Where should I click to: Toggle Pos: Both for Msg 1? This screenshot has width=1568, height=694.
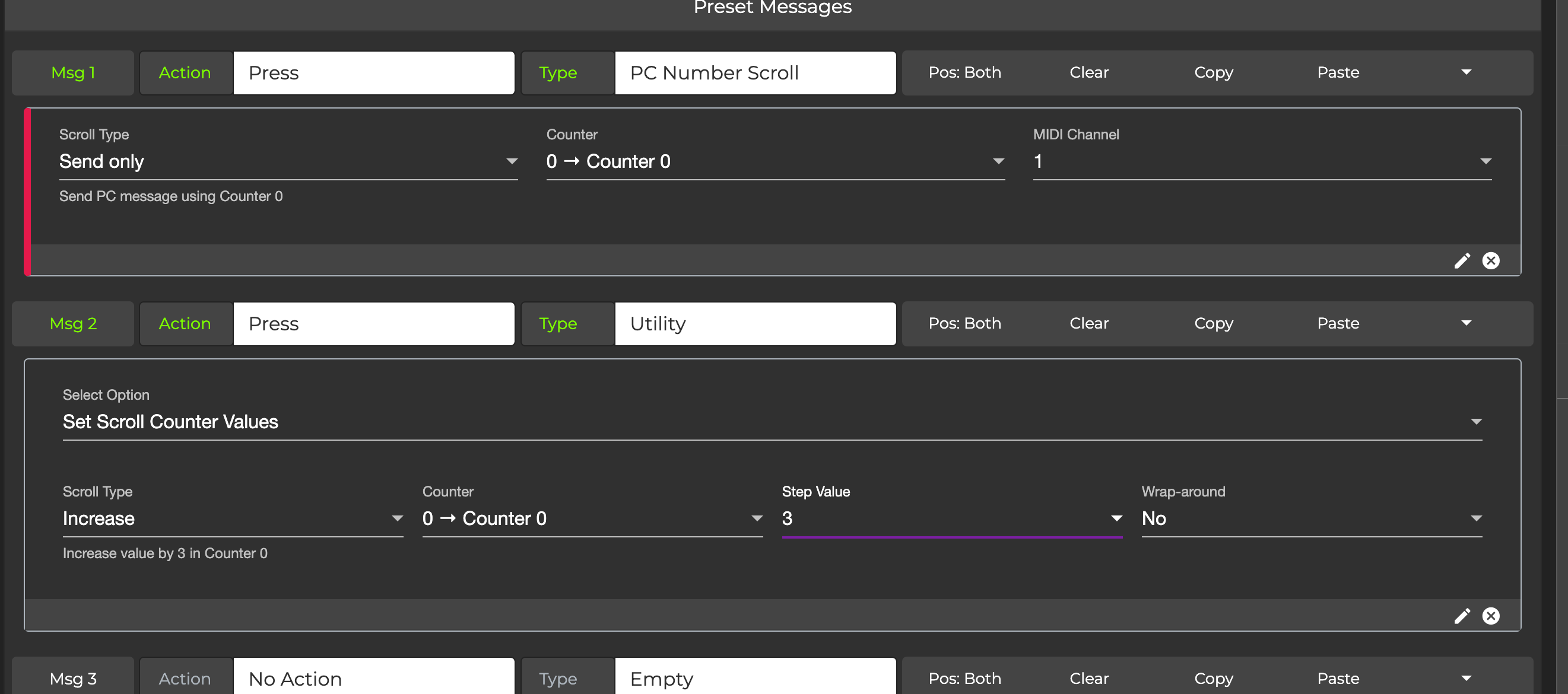coord(964,72)
